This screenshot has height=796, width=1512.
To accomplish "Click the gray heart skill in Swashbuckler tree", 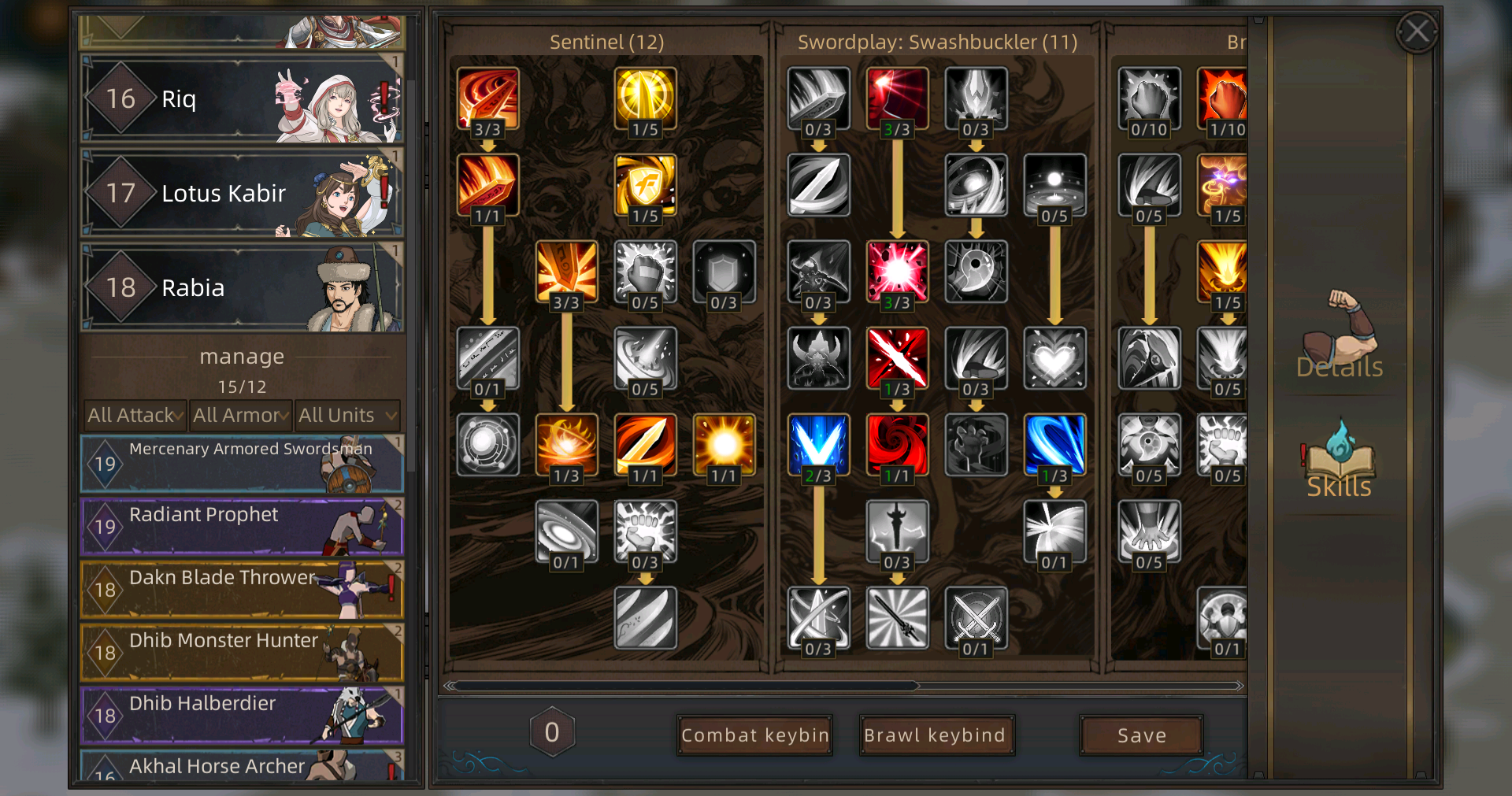I will coord(1054,358).
